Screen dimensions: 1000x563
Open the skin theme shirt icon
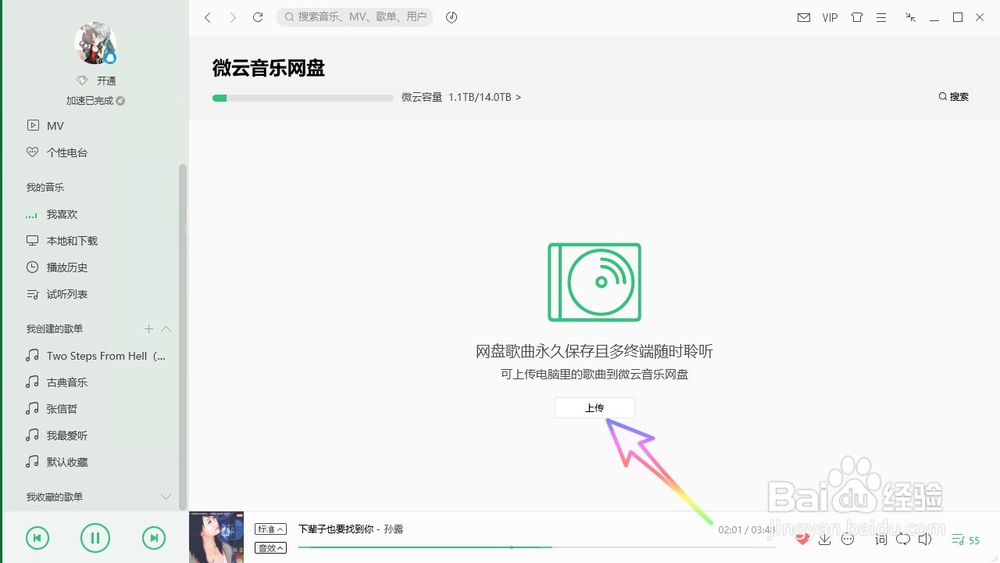(857, 17)
